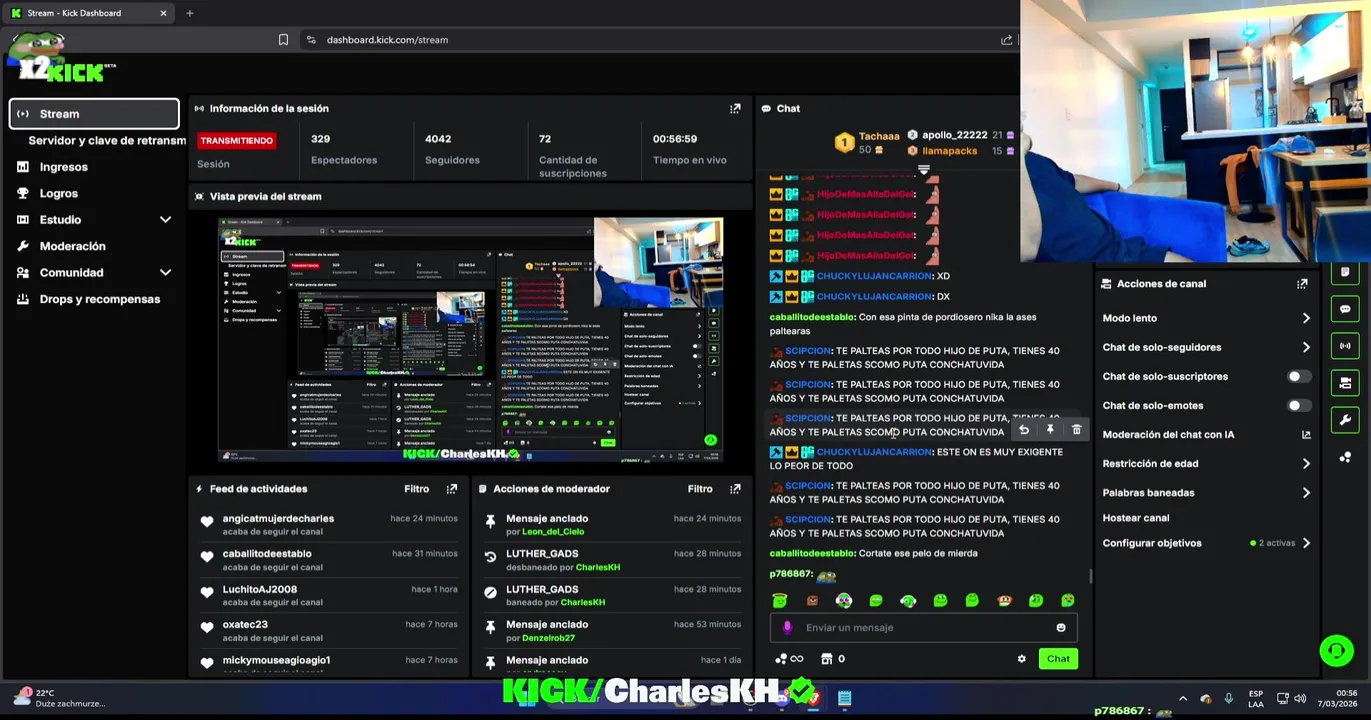Pop out the Acciones de moderador panel
Image resolution: width=1371 pixels, height=720 pixels.
click(x=735, y=489)
